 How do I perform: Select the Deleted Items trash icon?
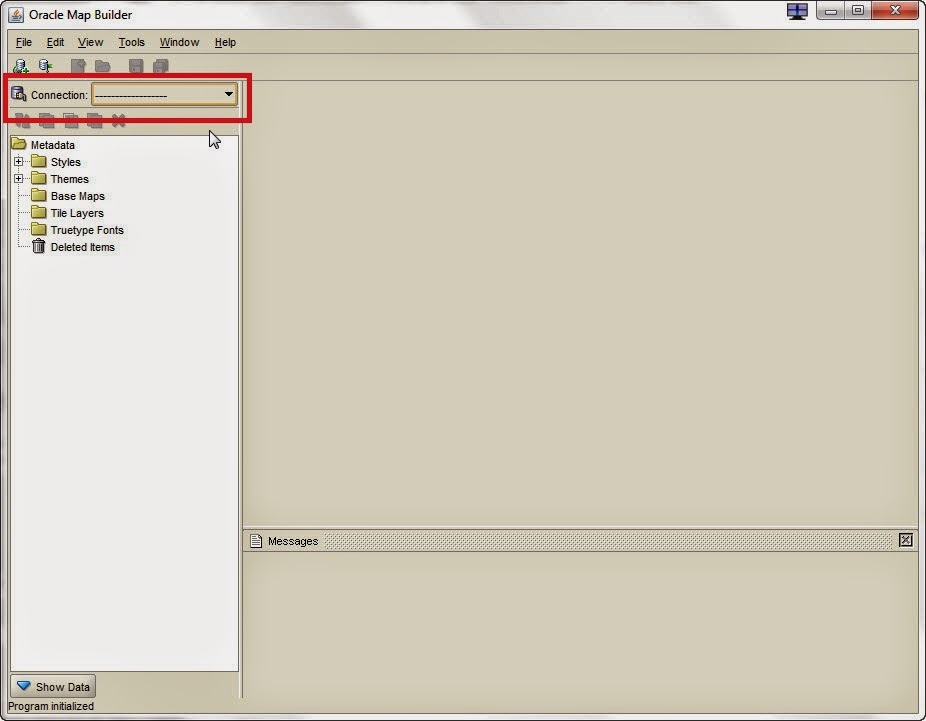coord(39,247)
